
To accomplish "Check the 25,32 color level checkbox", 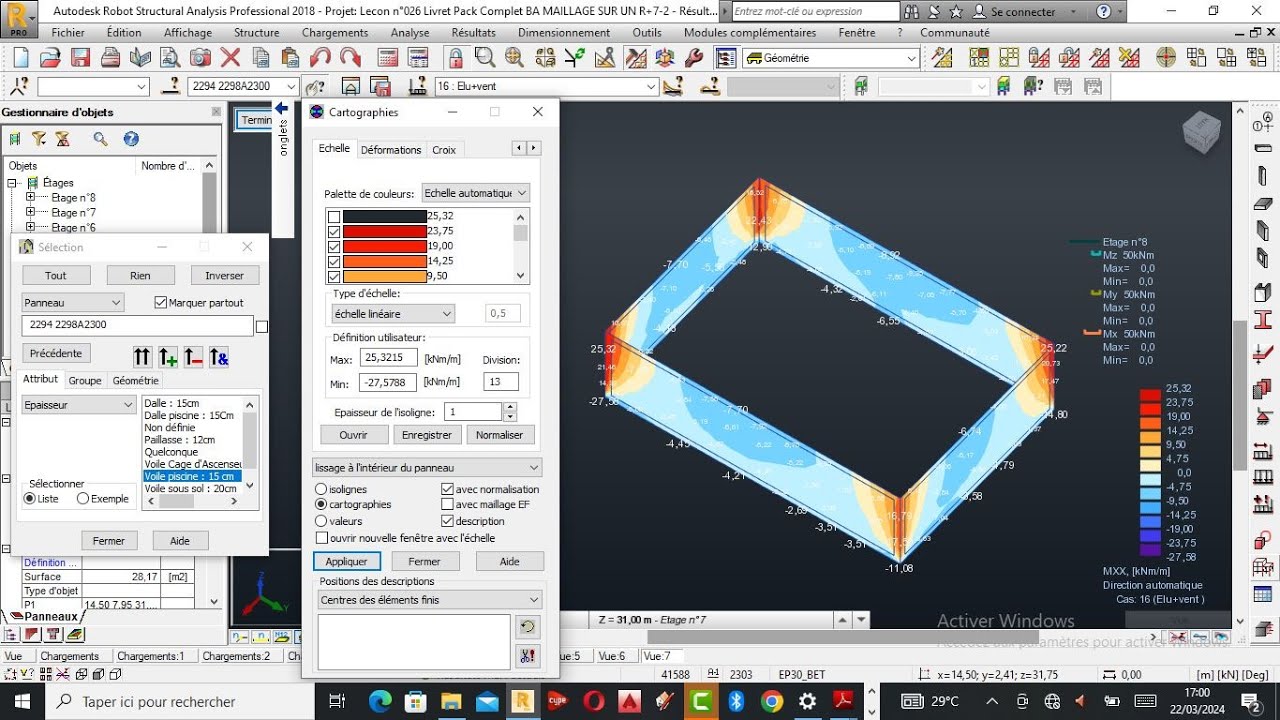I will 334,216.
